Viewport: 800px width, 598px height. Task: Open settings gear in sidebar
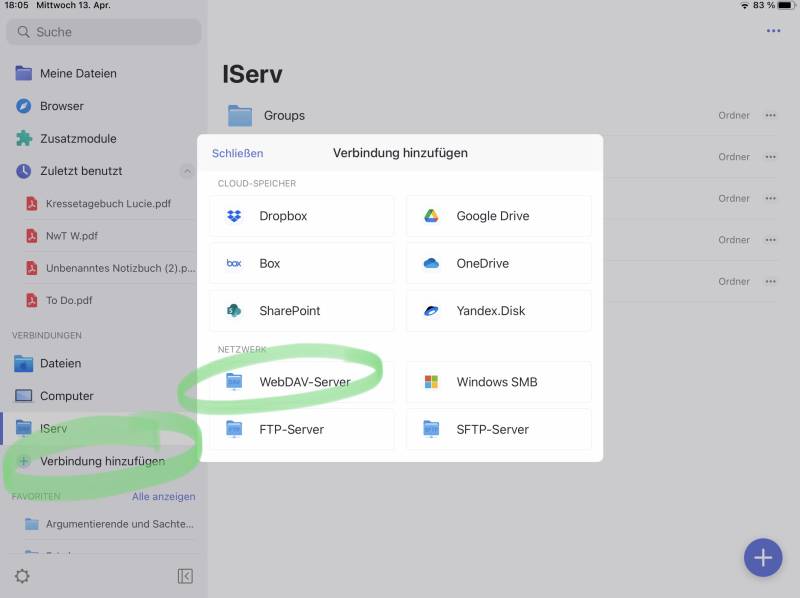pos(22,576)
